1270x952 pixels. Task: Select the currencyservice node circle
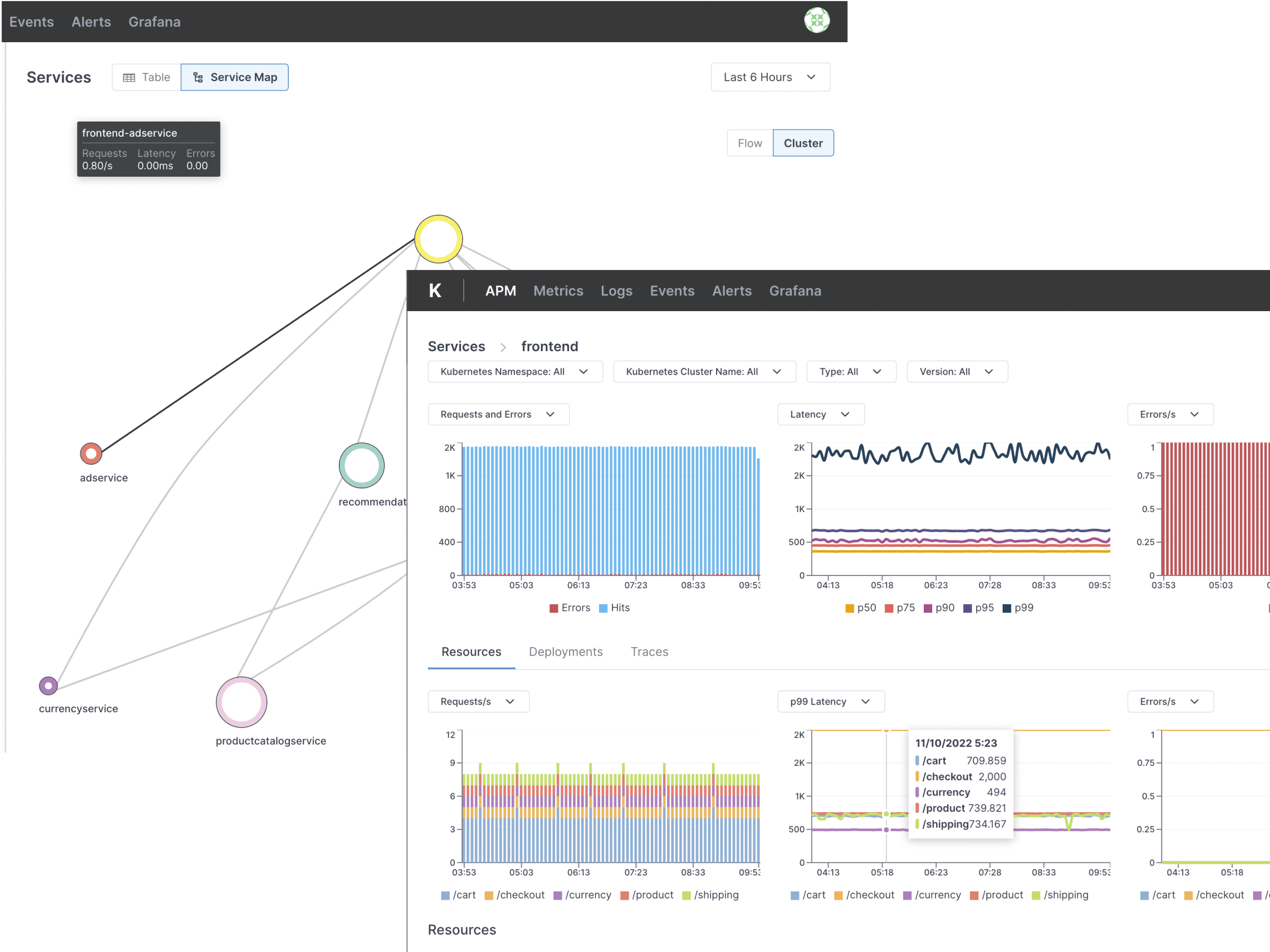[48, 685]
